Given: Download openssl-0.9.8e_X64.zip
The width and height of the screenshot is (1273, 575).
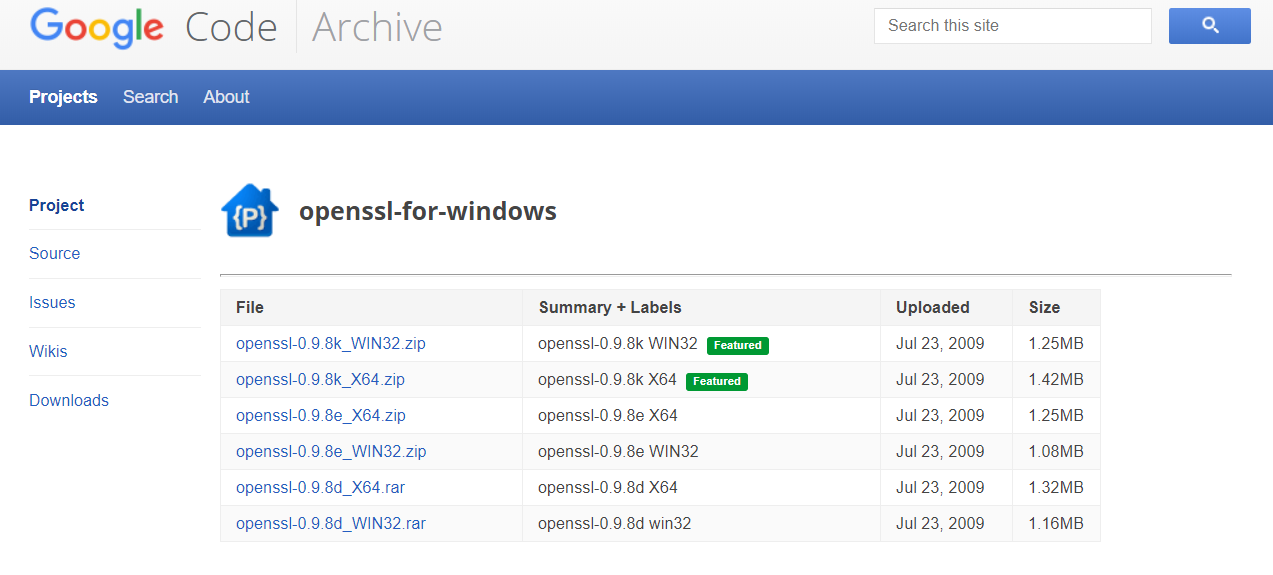Looking at the screenshot, I should pyautogui.click(x=321, y=415).
